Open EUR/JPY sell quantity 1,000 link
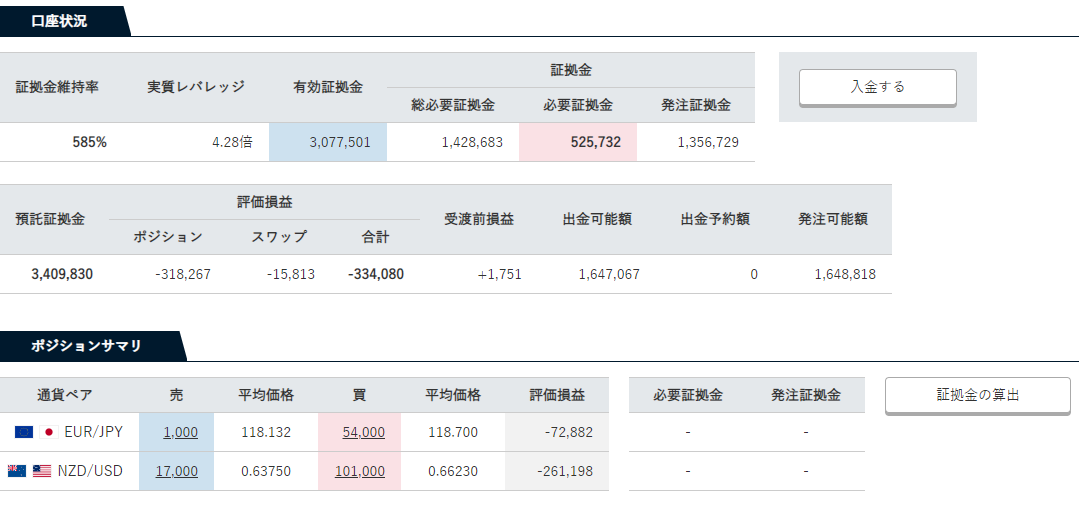1079x508 pixels. pyautogui.click(x=180, y=432)
